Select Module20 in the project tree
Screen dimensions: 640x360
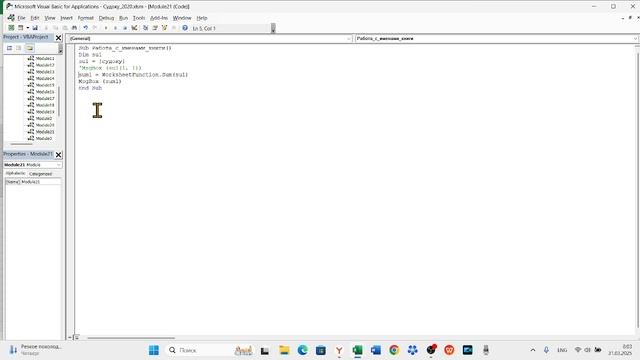tap(44, 125)
